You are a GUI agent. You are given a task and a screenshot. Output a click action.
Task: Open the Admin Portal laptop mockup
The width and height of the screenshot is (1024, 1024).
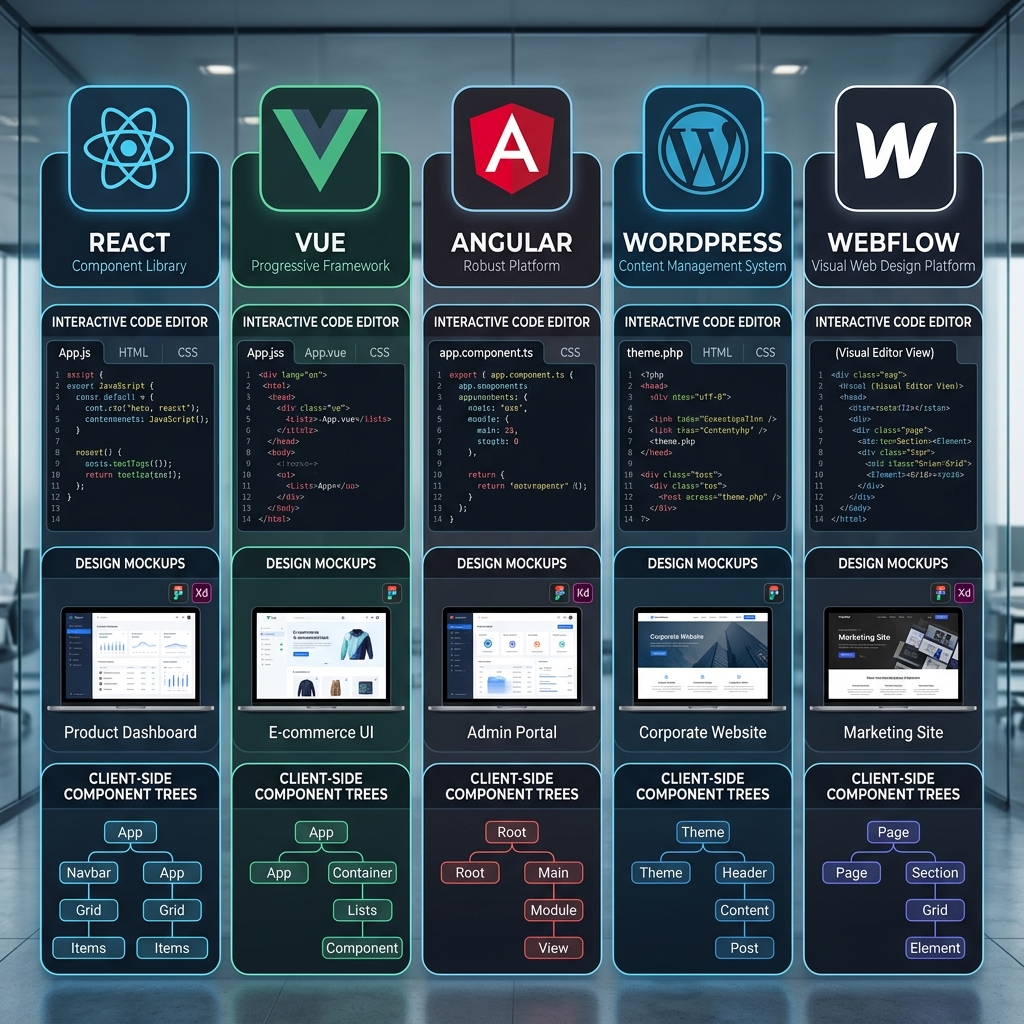[x=512, y=658]
